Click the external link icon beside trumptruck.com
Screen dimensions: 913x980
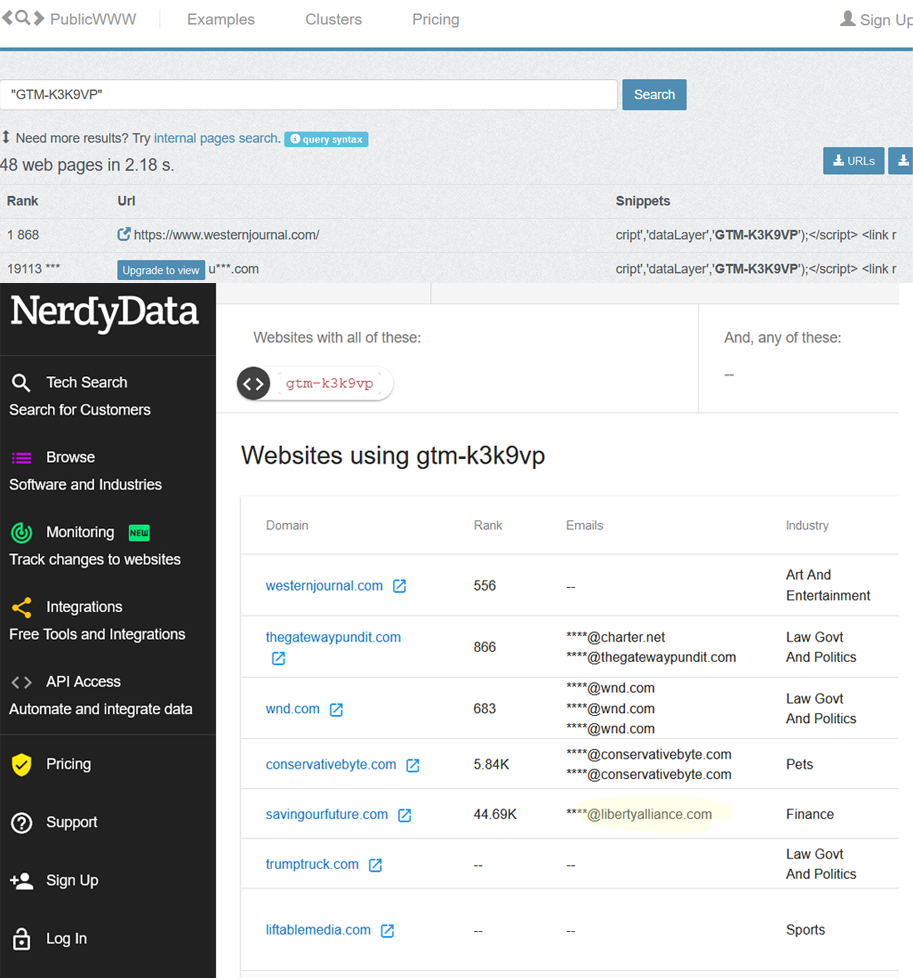click(375, 865)
